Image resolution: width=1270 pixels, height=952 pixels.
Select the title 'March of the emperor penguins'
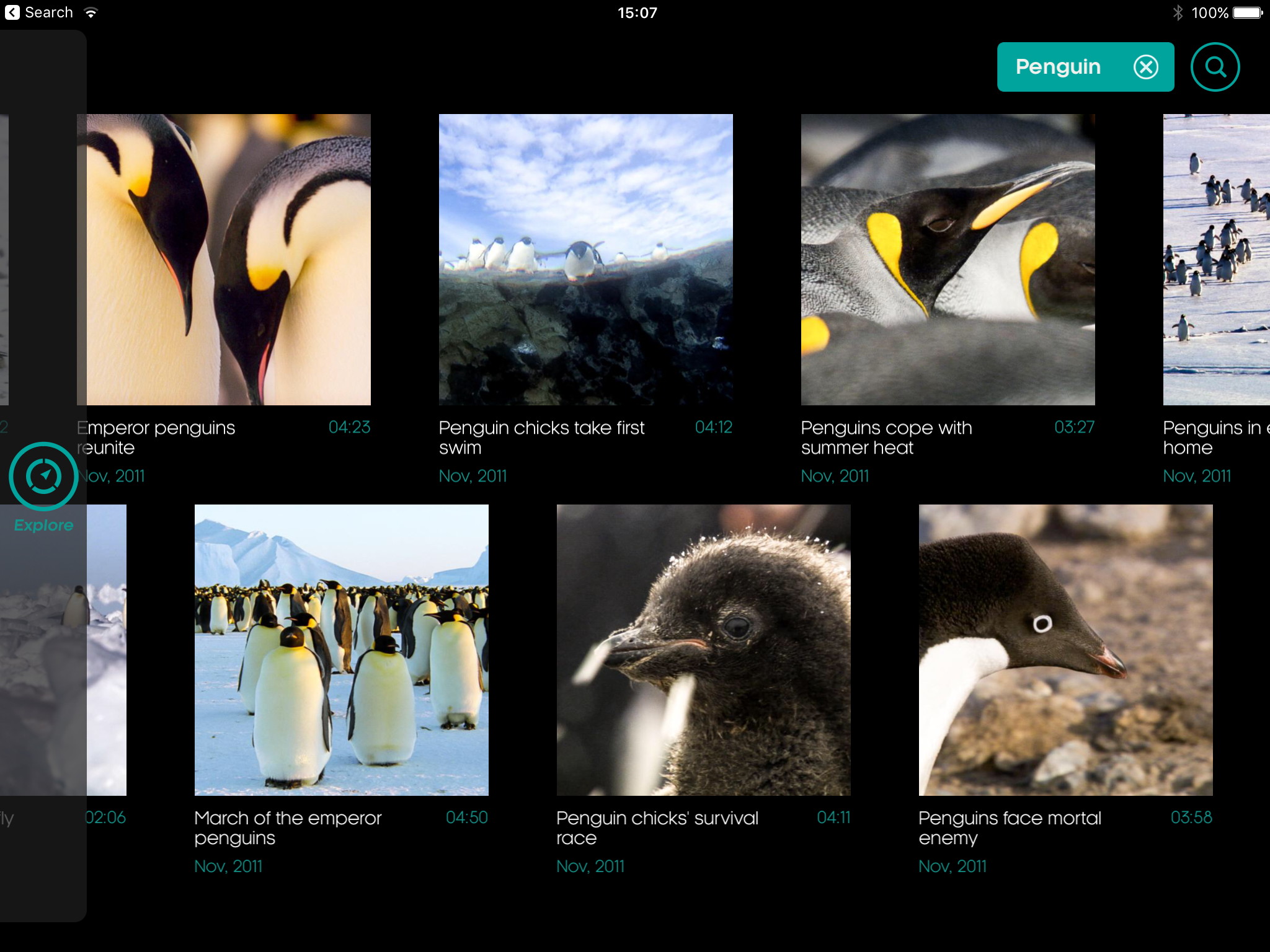(288, 828)
